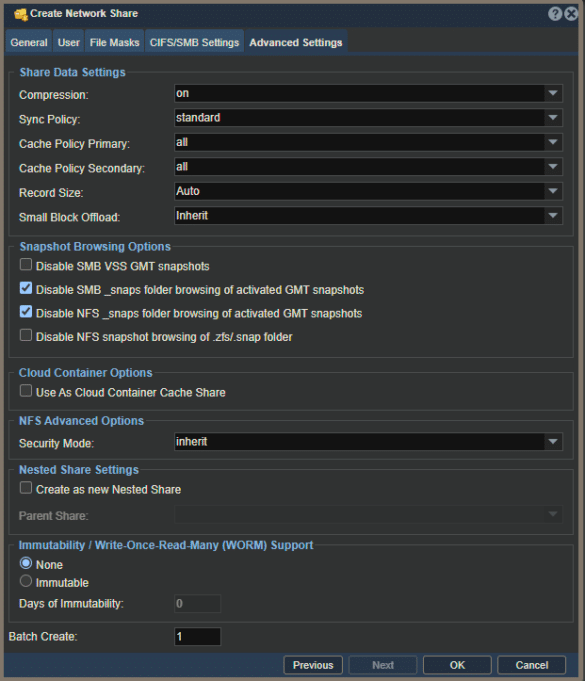Select the Immutable radio button

click(x=26, y=581)
